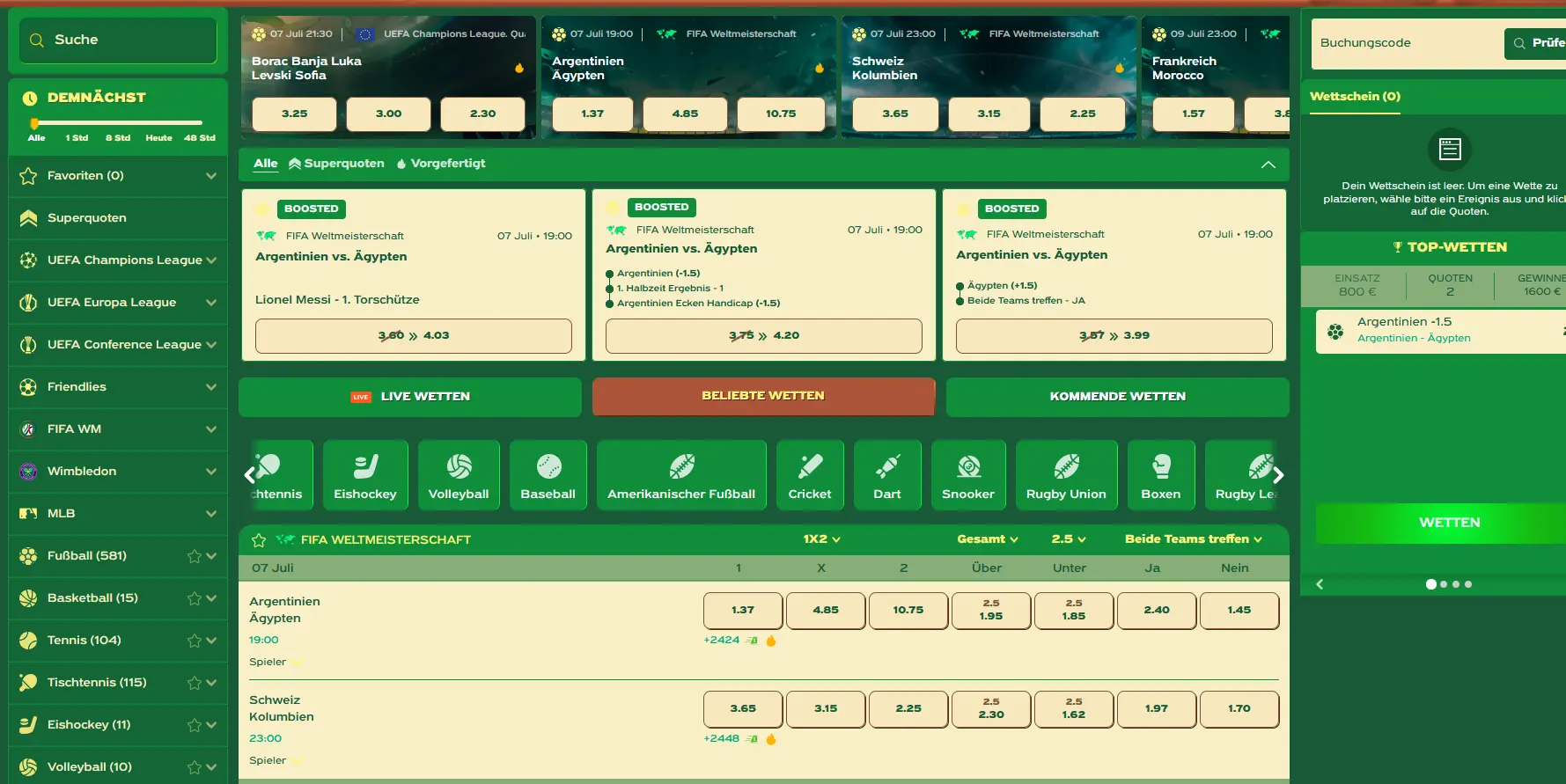Select boosted odds 4.20 bet
Viewport: 1566px width, 784px height.
pos(764,336)
